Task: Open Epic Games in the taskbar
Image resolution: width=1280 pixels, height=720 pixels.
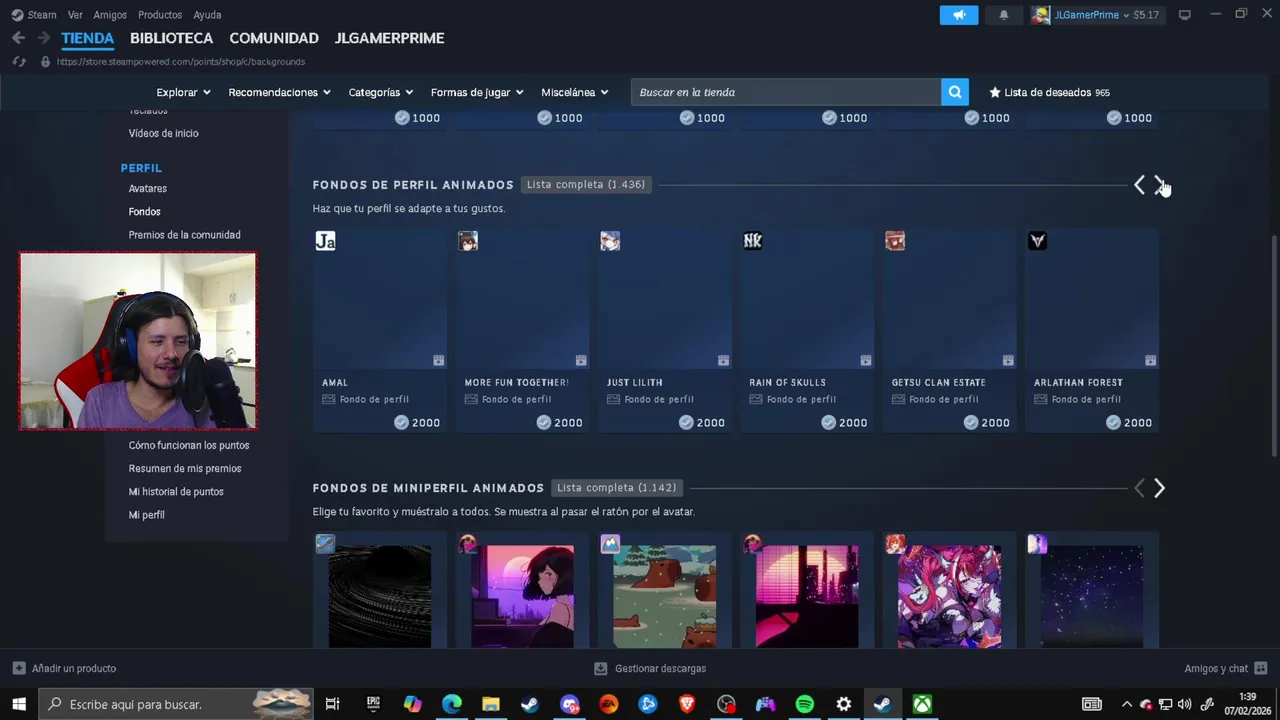Action: 374,704
